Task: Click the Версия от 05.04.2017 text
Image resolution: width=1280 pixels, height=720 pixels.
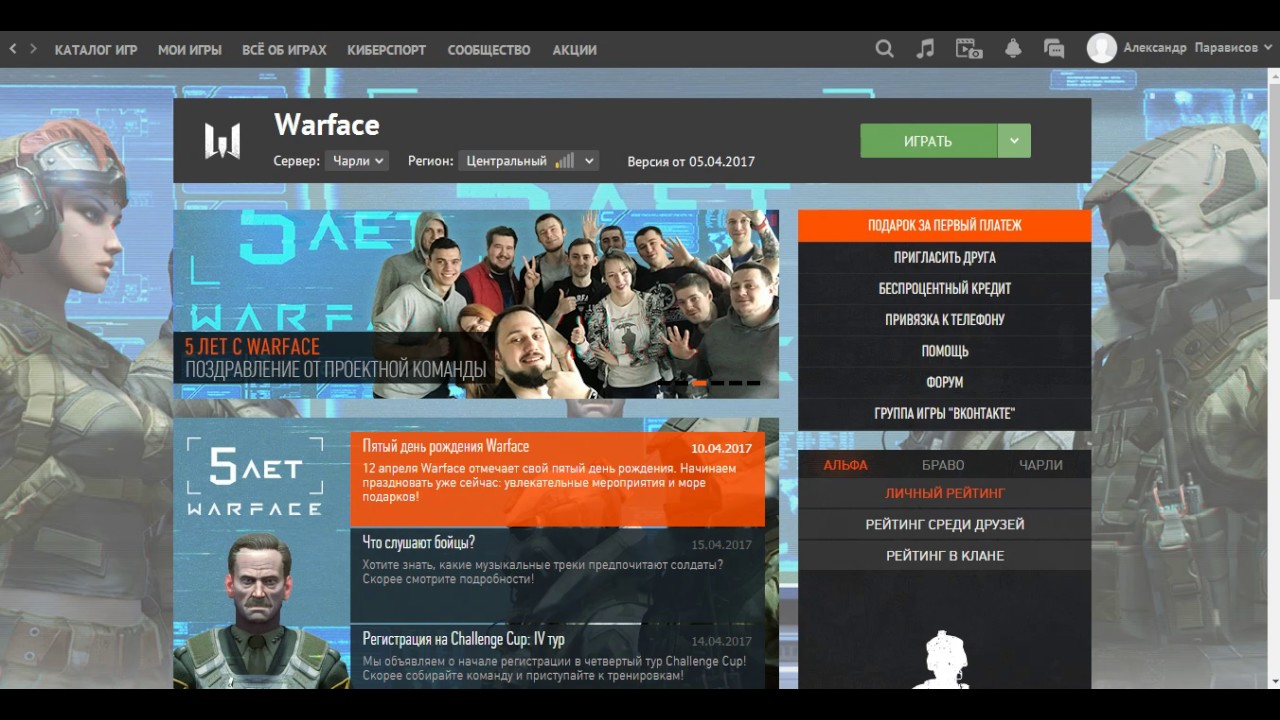Action: [x=691, y=161]
